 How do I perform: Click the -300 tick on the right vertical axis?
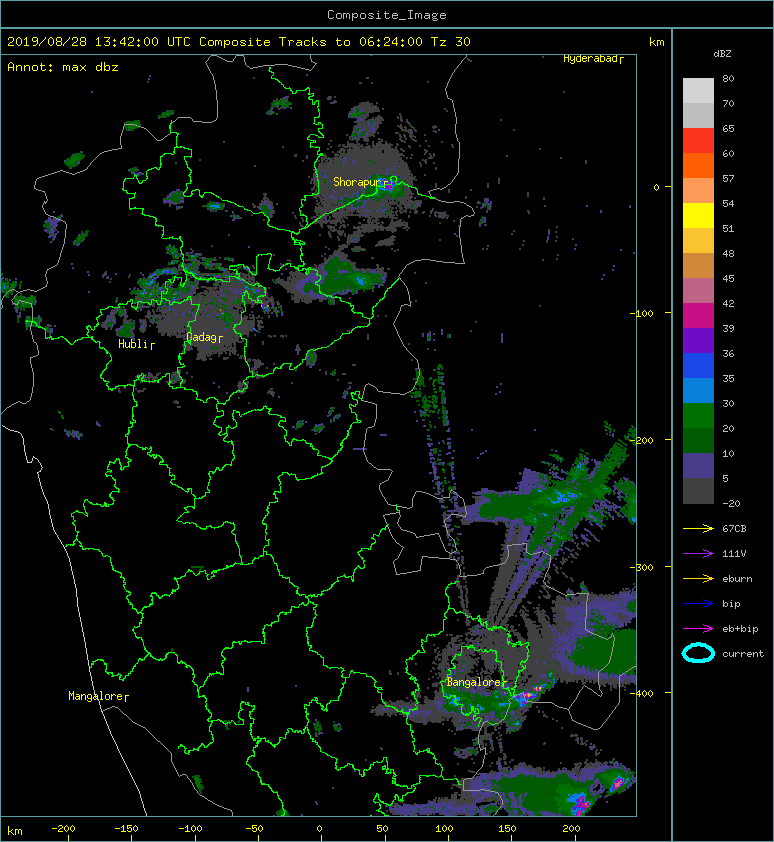point(641,568)
